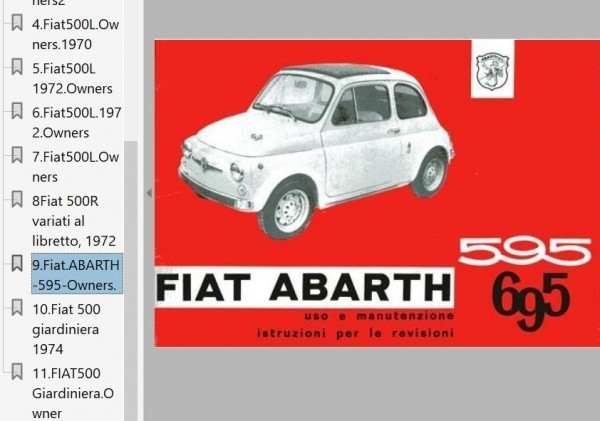Click bookmark icon beside 7.Fiat500L.Owners
The image size is (600, 421).
[17, 155]
